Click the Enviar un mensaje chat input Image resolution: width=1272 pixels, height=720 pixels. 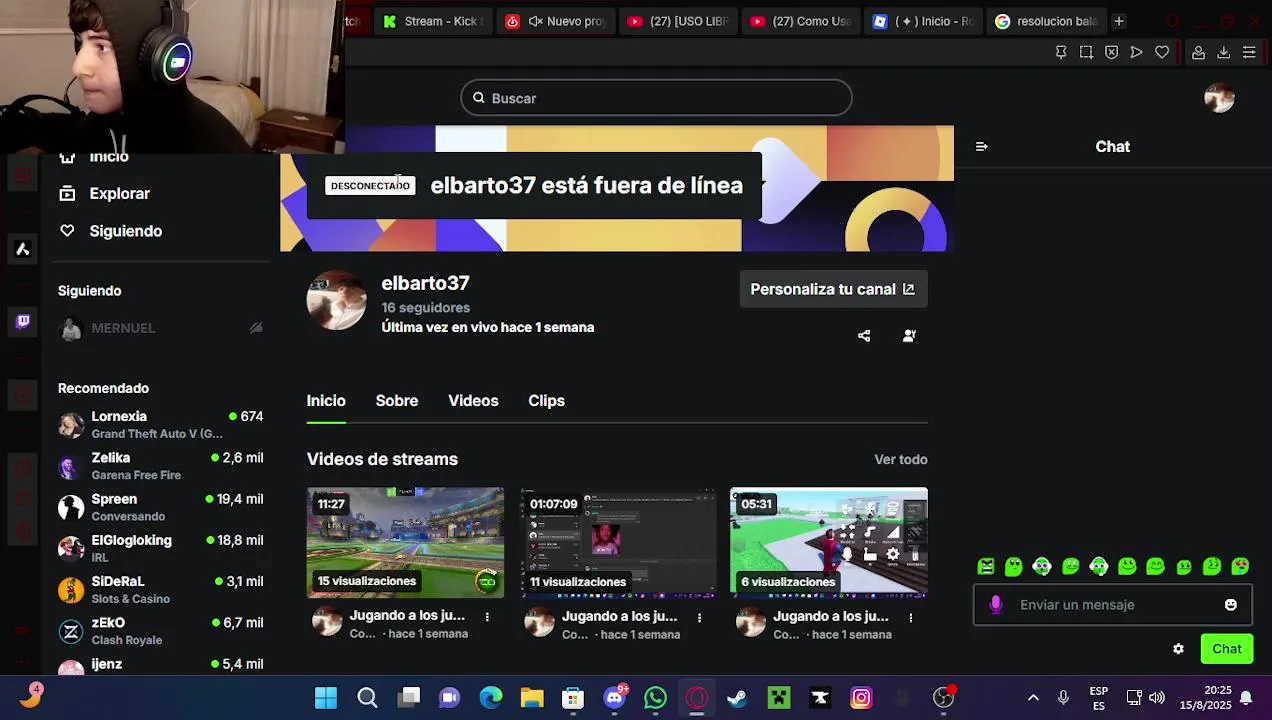tap(1112, 605)
